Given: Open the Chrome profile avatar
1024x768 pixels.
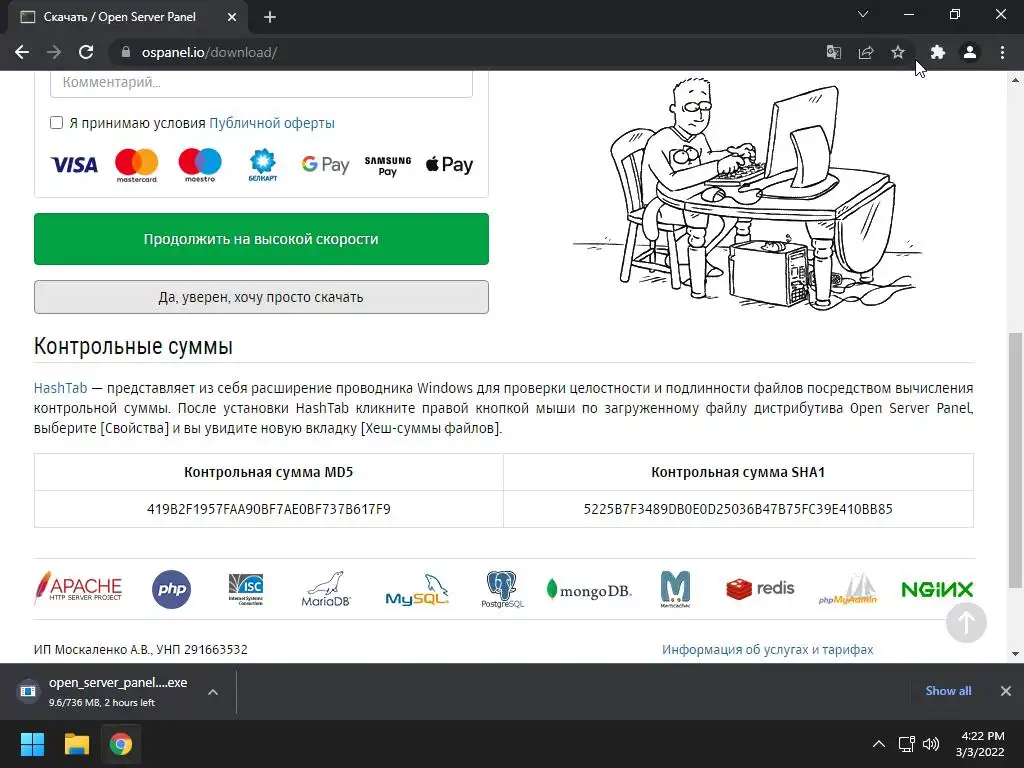Looking at the screenshot, I should pos(970,52).
